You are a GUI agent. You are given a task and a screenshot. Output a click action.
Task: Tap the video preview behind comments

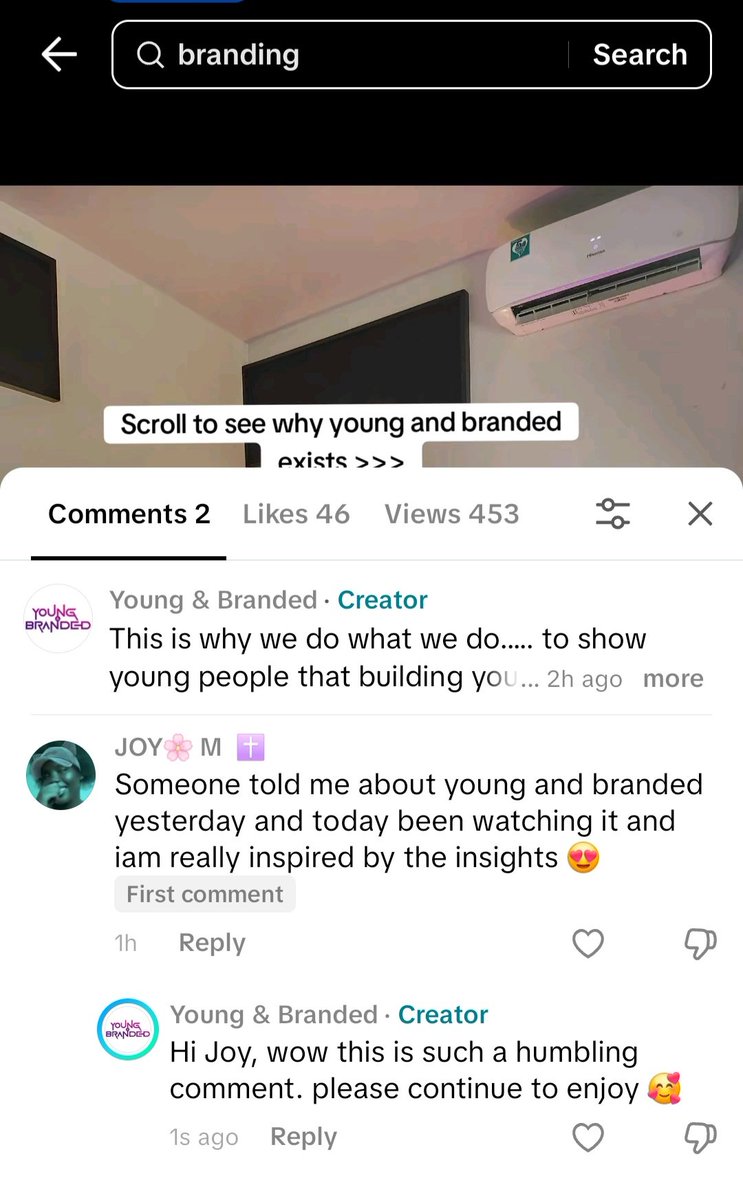click(371, 325)
